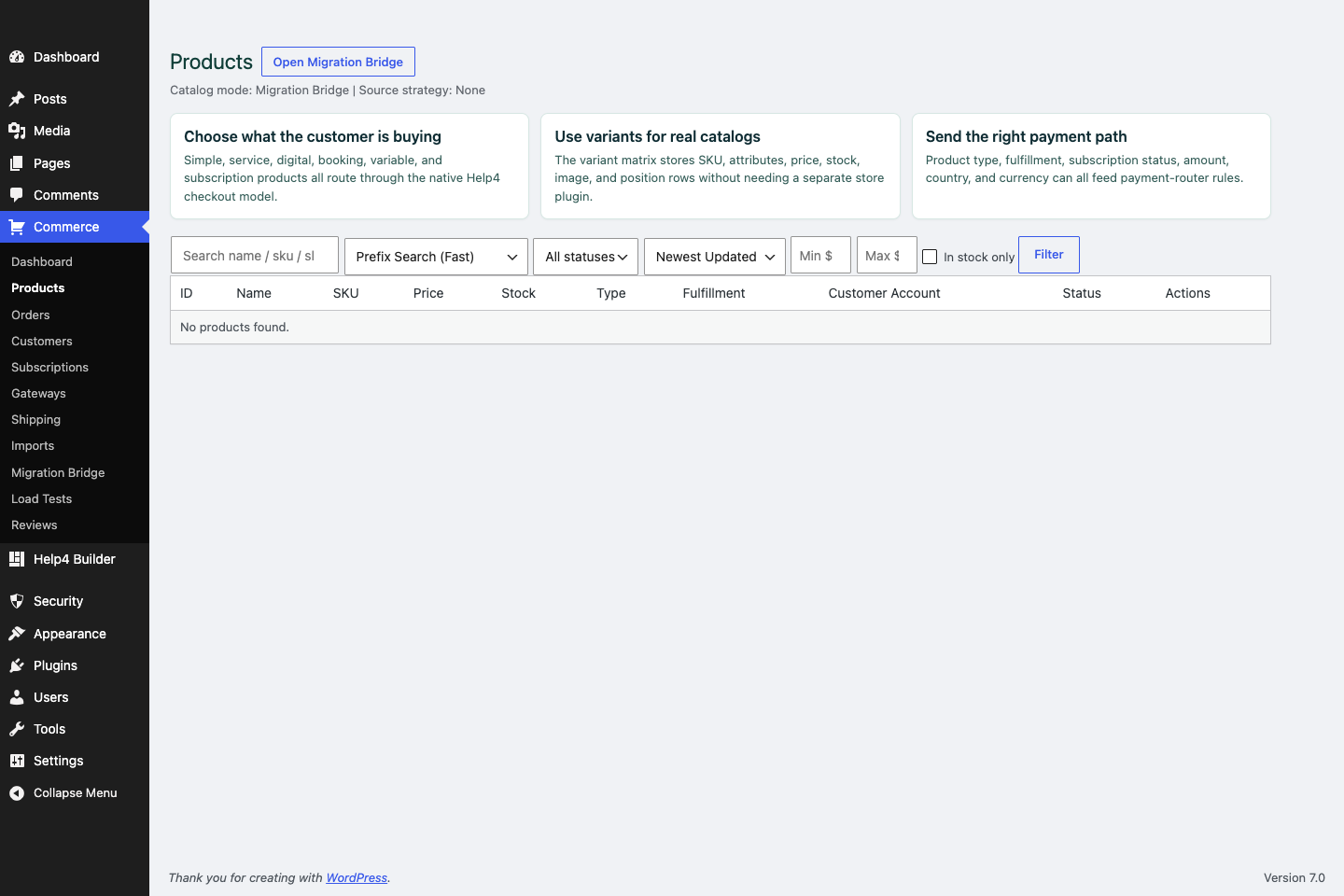The width and height of the screenshot is (1344, 896).
Task: Click the SKU column header
Action: 346,293
